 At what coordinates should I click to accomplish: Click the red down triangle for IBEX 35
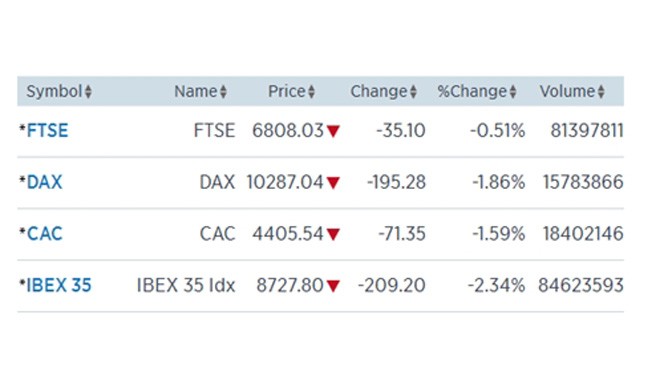333,286
